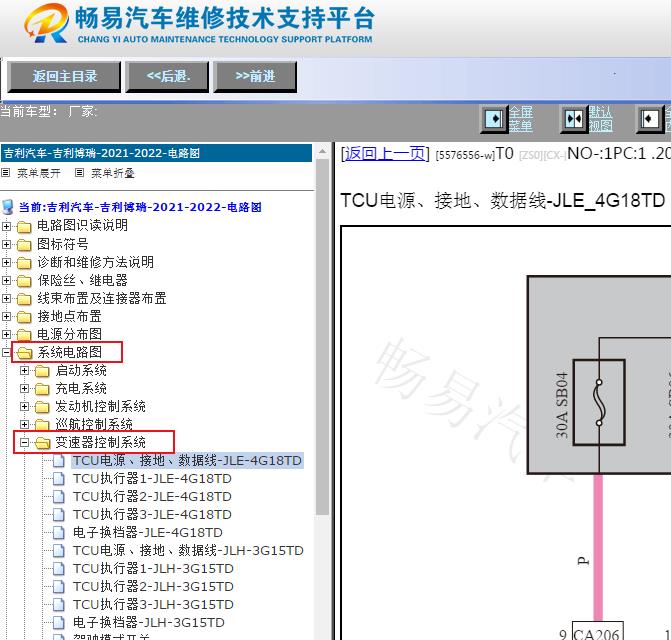Expand the 充电系统 subfolder

point(24,388)
